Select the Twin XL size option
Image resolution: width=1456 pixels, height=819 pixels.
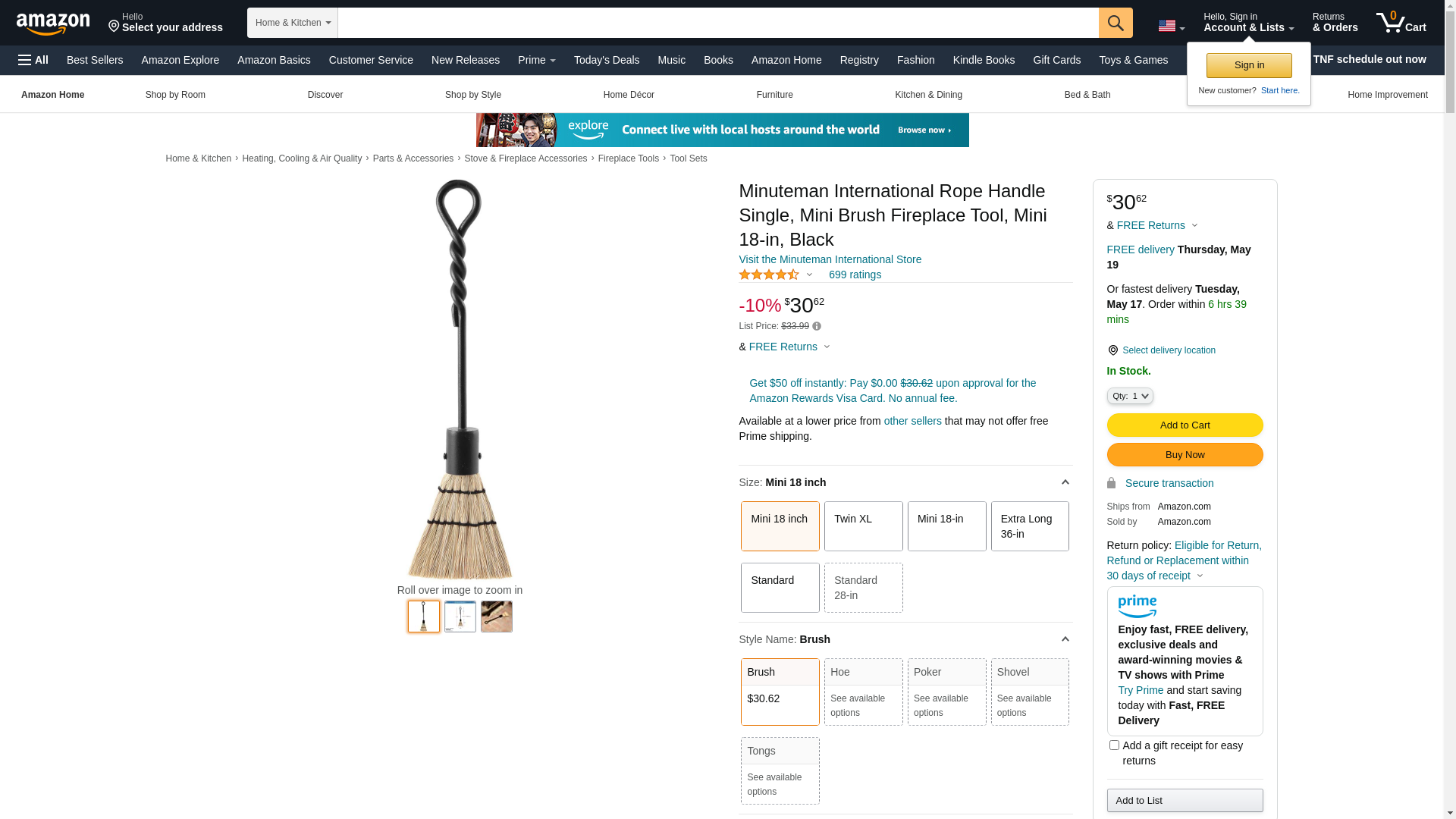coord(863,526)
